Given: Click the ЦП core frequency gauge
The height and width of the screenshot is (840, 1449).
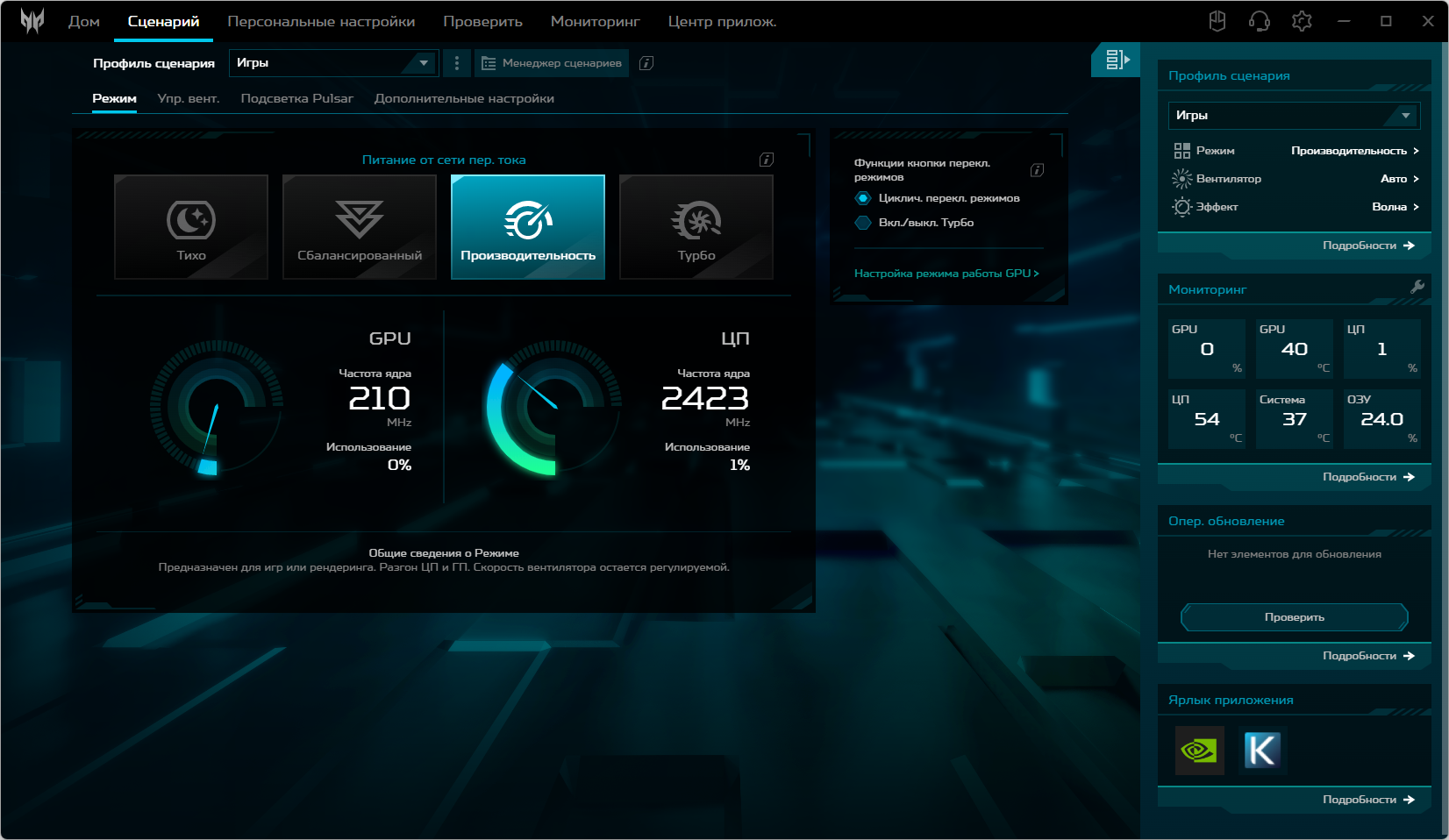Looking at the screenshot, I should 554,408.
